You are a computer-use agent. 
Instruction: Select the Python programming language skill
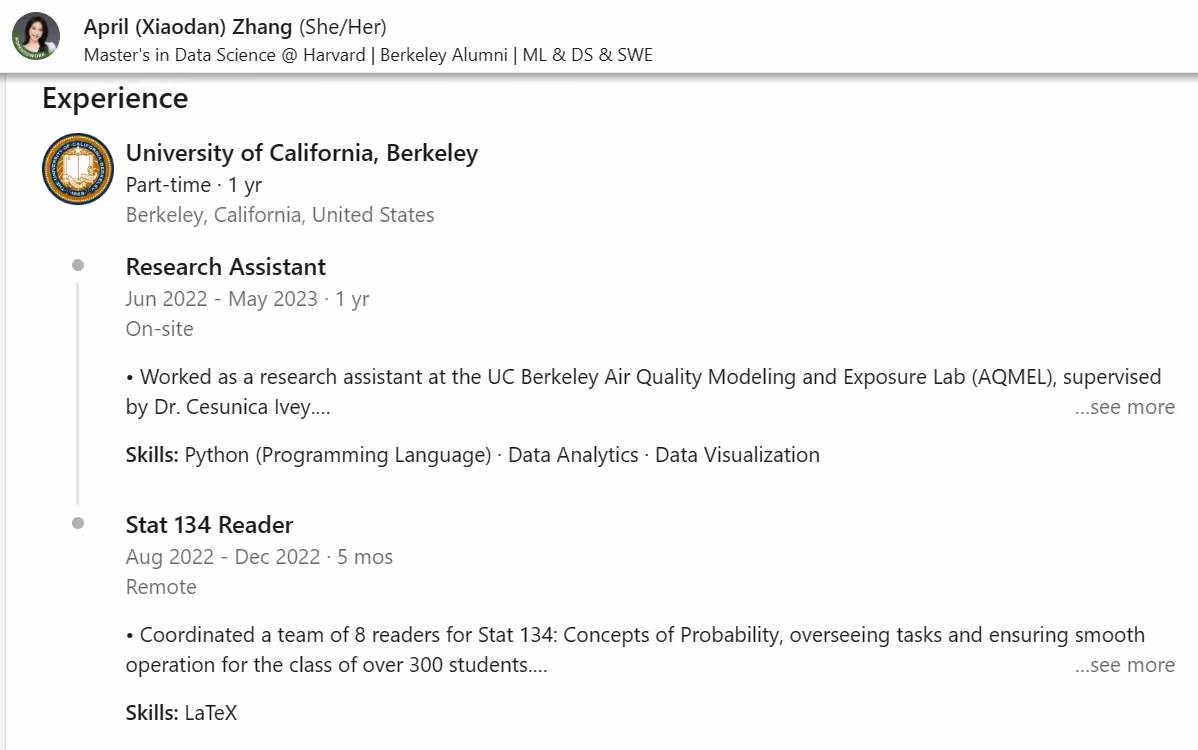[x=337, y=454]
